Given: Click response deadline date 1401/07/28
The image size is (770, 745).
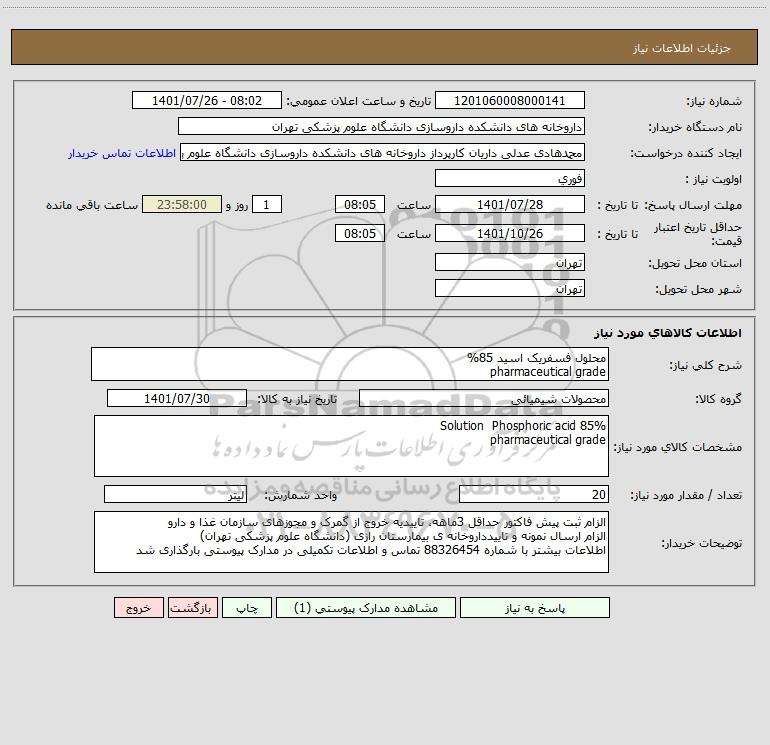Looking at the screenshot, I should [x=510, y=204].
